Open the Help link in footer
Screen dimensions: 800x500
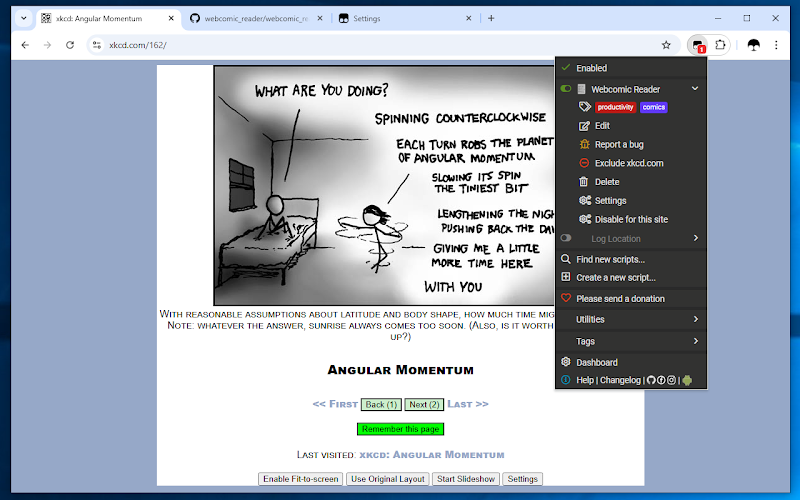coord(585,380)
